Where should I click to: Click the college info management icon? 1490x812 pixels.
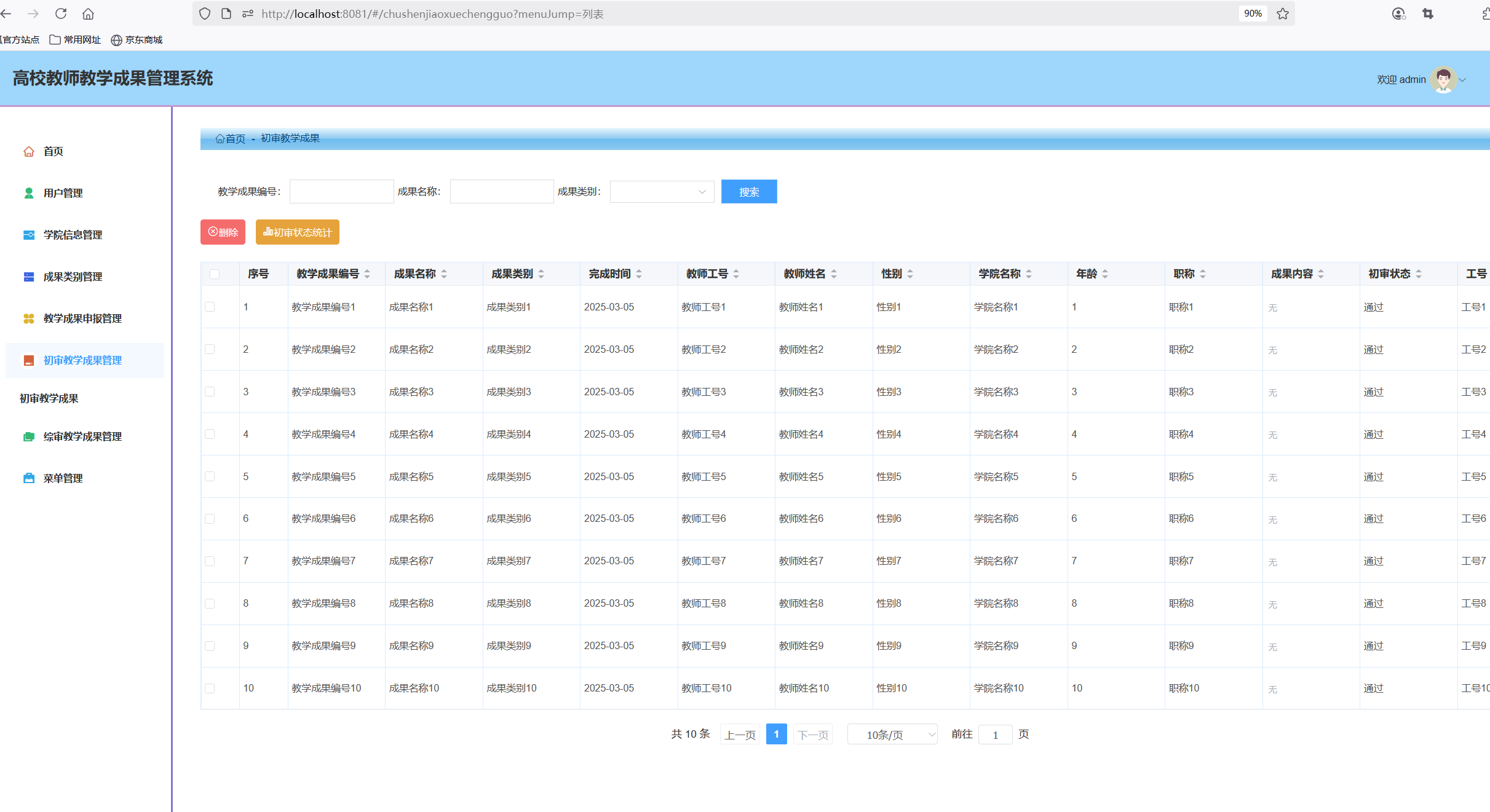click(29, 235)
